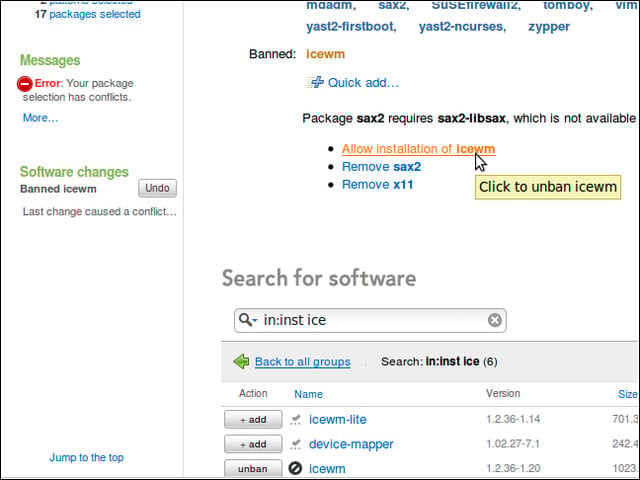640x480 pixels.
Task: Choose Remove sax2 resolution
Action: pos(381,167)
